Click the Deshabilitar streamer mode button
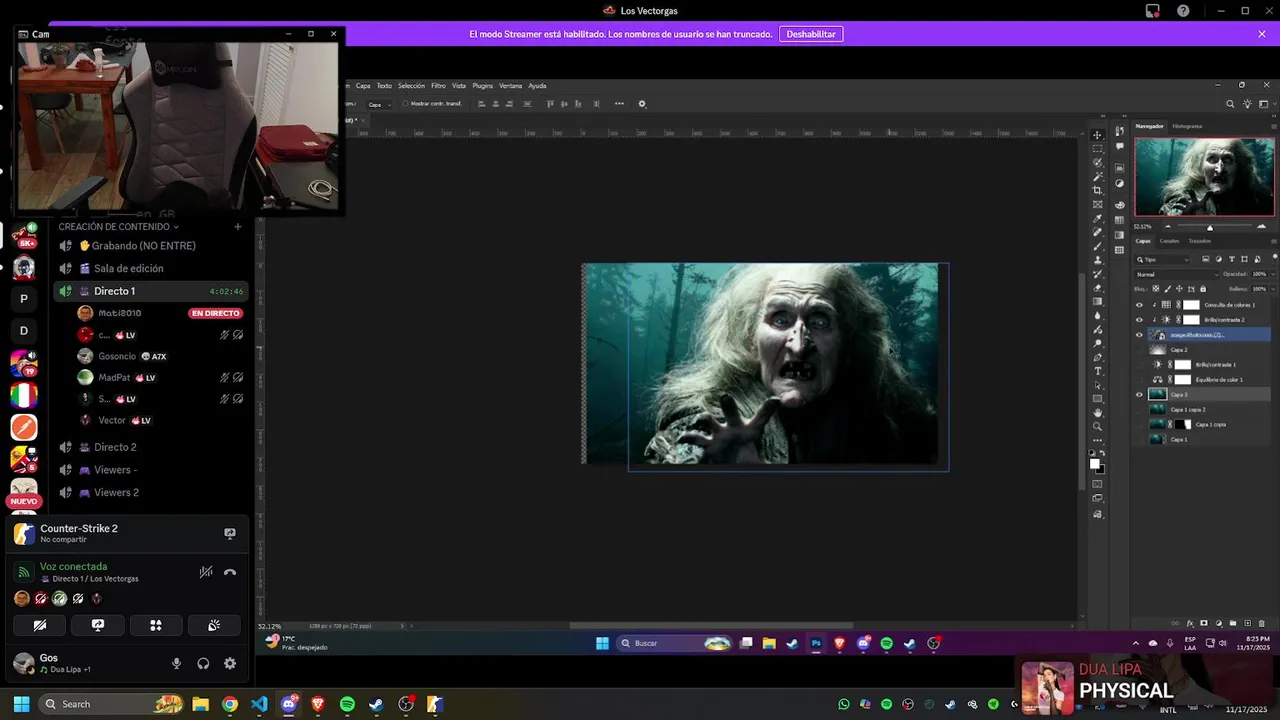 tap(810, 34)
